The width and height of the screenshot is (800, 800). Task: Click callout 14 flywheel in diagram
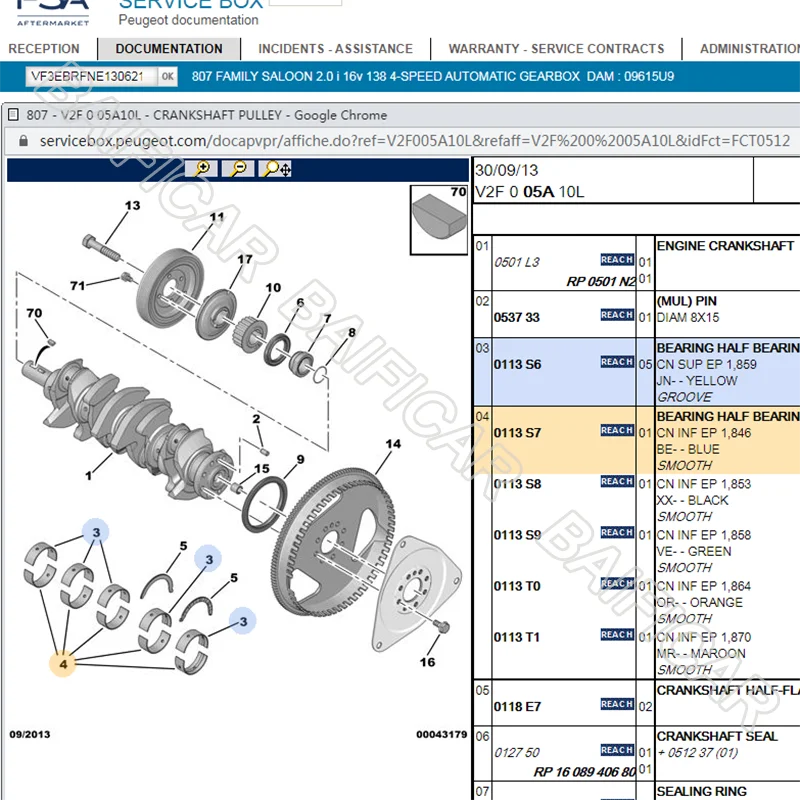click(393, 443)
